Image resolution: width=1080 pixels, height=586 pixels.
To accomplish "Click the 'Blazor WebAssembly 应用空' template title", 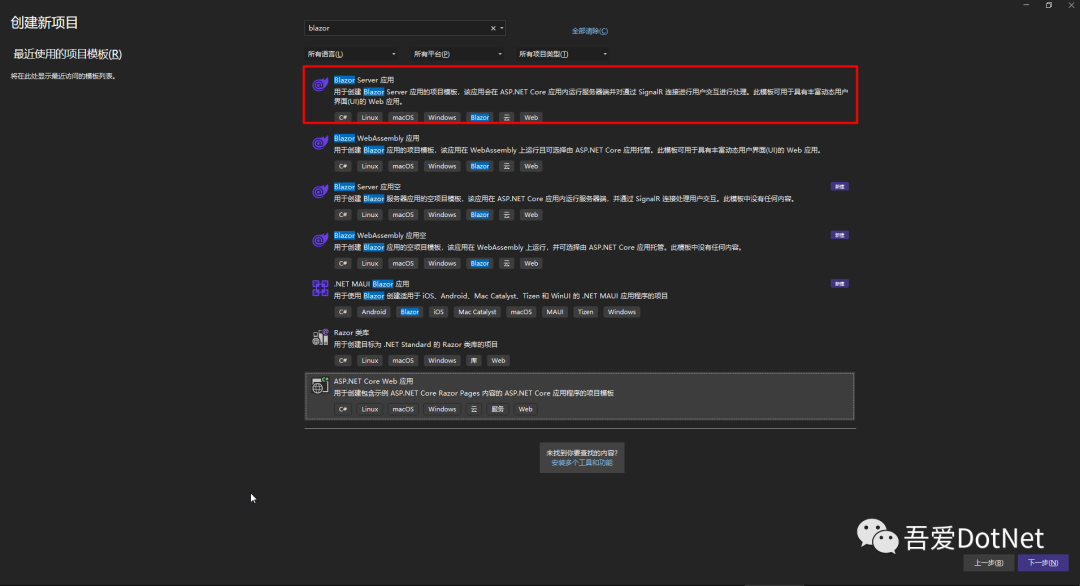I will [380, 236].
